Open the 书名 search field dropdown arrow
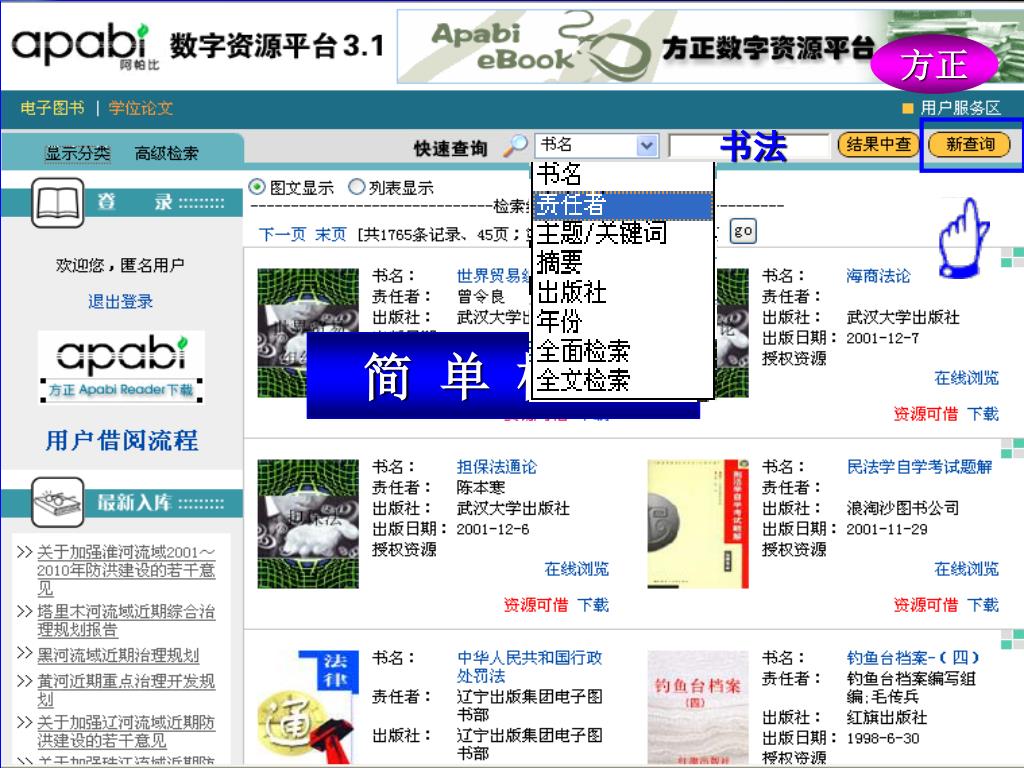Viewport: 1024px width, 768px height. [x=647, y=146]
